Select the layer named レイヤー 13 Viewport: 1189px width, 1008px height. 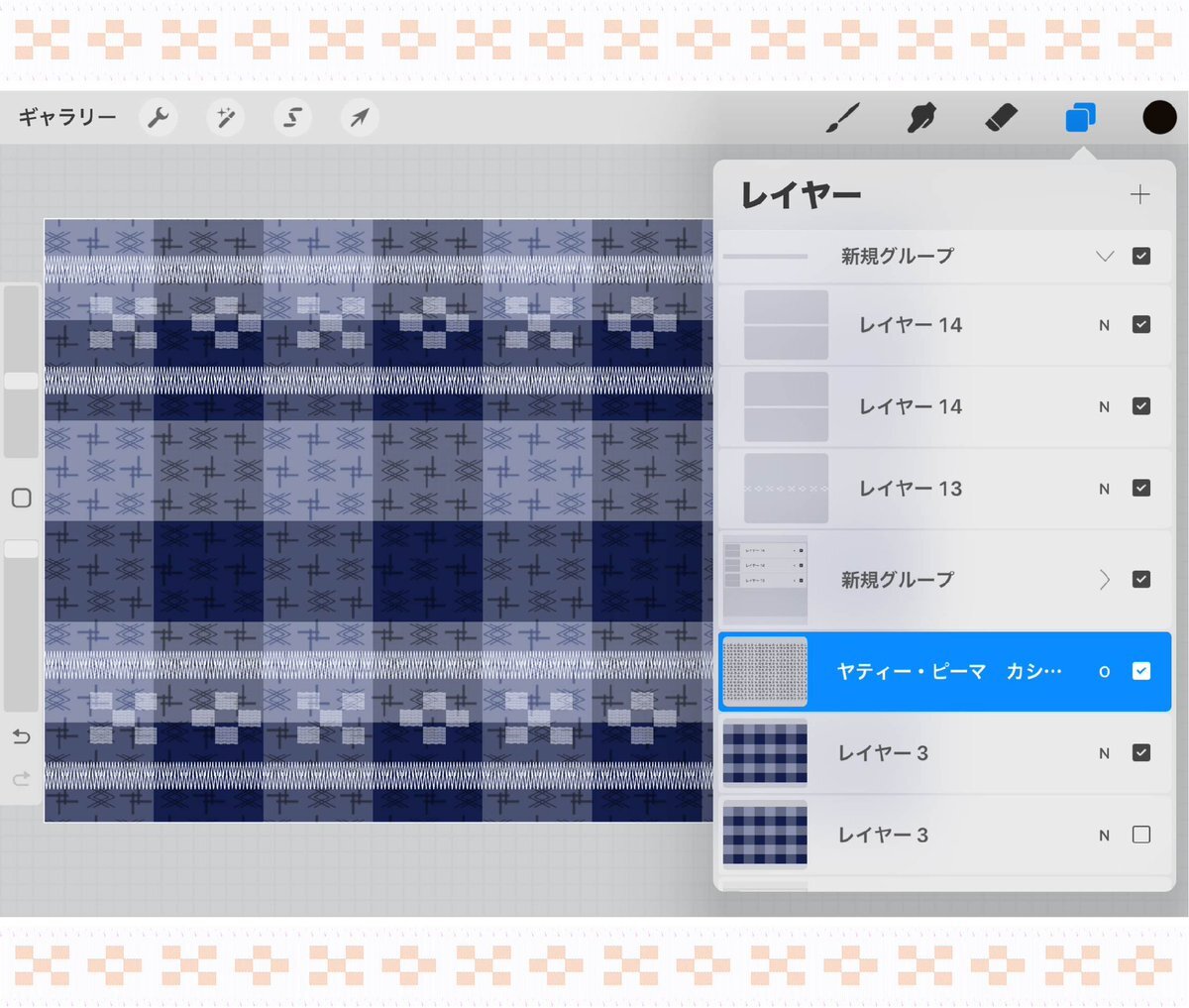coord(911,489)
